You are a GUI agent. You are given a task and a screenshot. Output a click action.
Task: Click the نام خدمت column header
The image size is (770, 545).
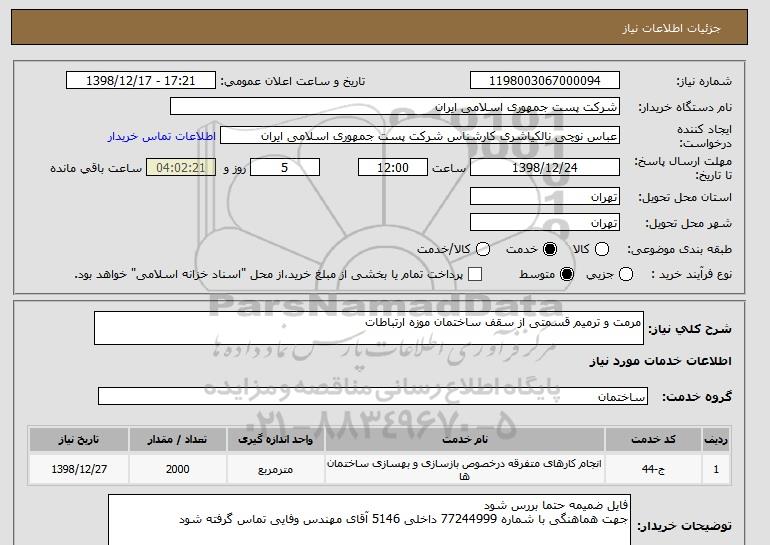[465, 439]
